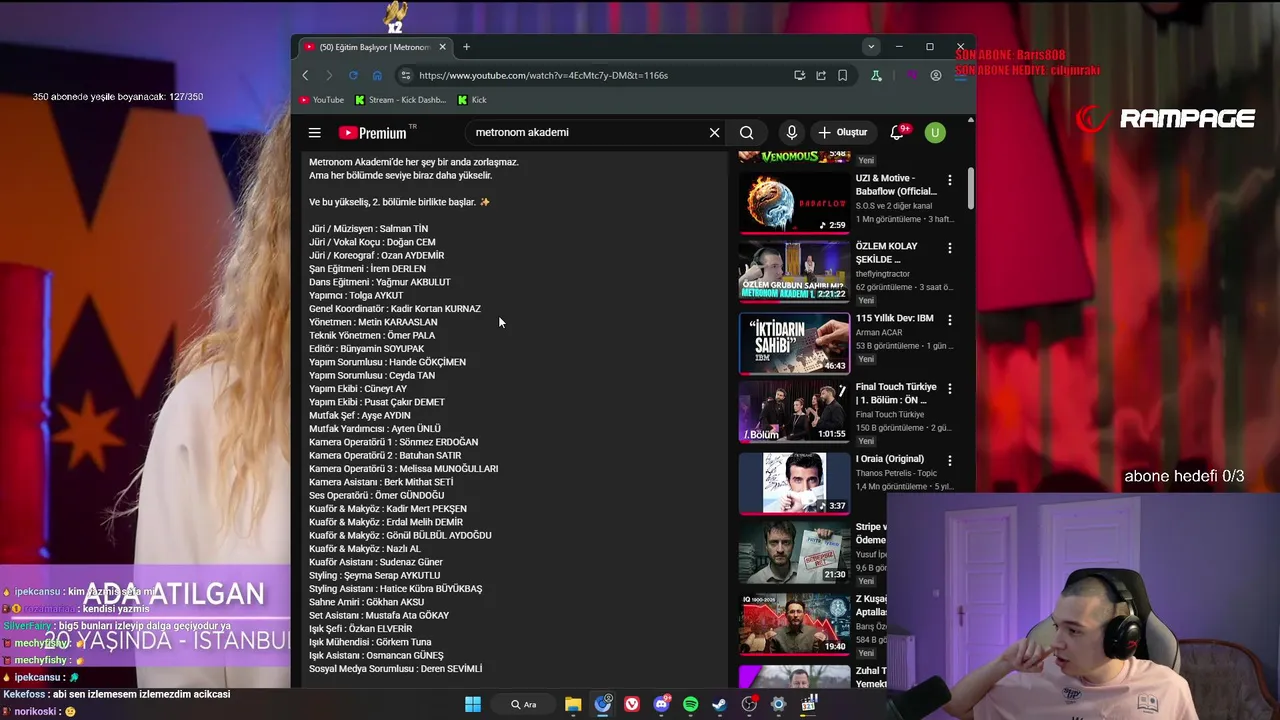Click the Oluştur create button

point(842,132)
